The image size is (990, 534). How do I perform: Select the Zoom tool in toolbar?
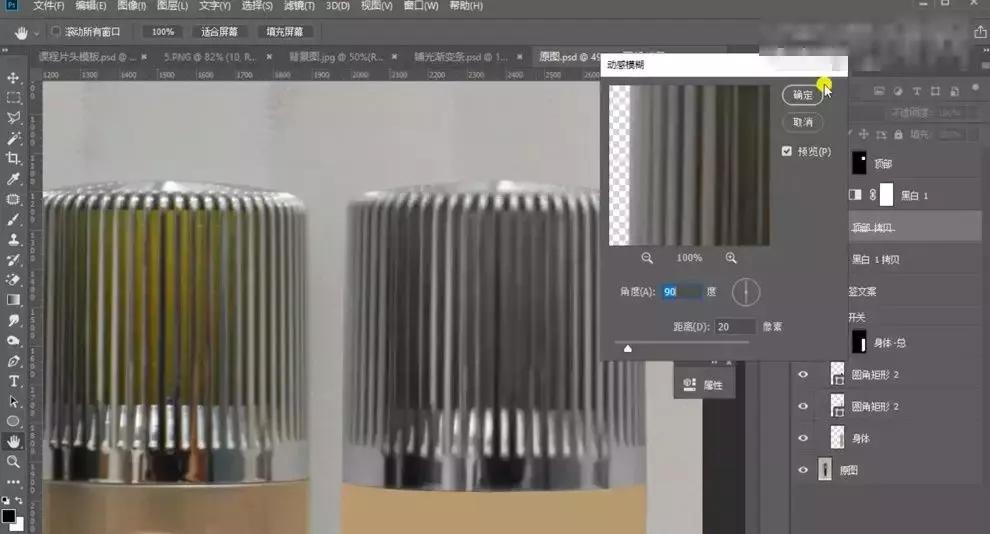click(x=13, y=462)
